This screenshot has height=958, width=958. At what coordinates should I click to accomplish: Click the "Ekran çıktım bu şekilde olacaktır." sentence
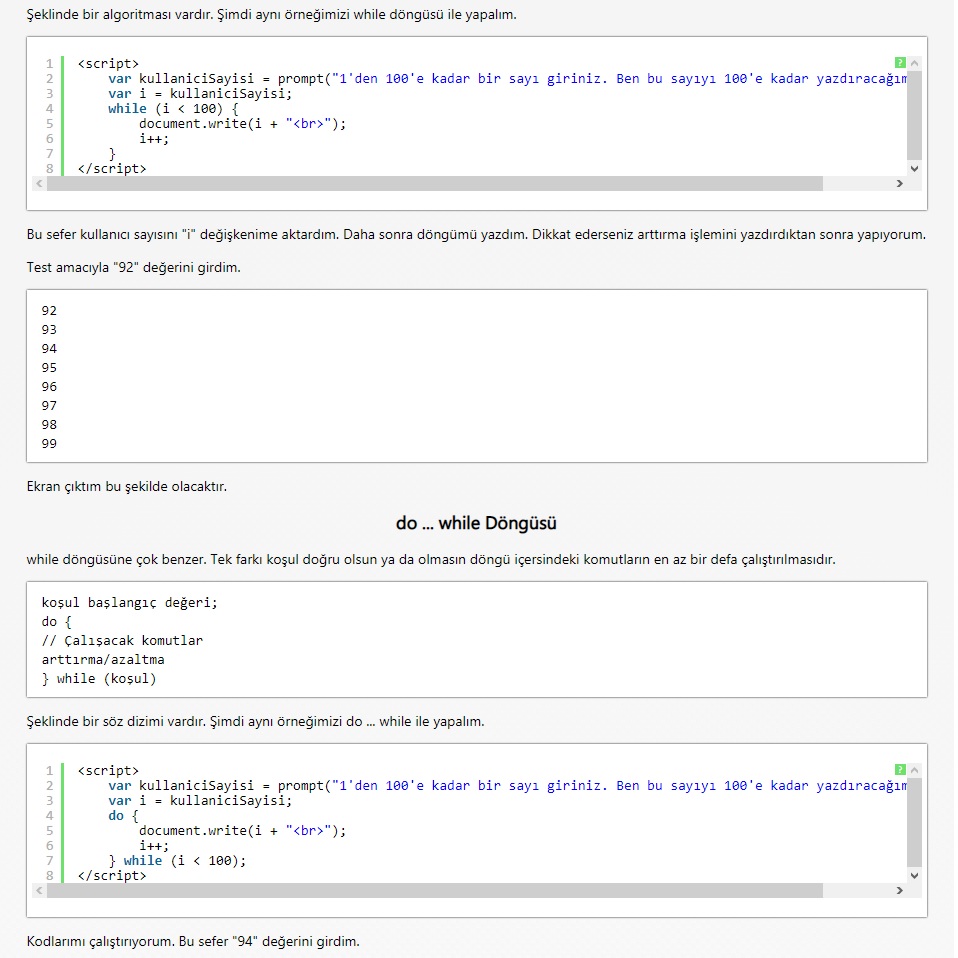tap(126, 487)
